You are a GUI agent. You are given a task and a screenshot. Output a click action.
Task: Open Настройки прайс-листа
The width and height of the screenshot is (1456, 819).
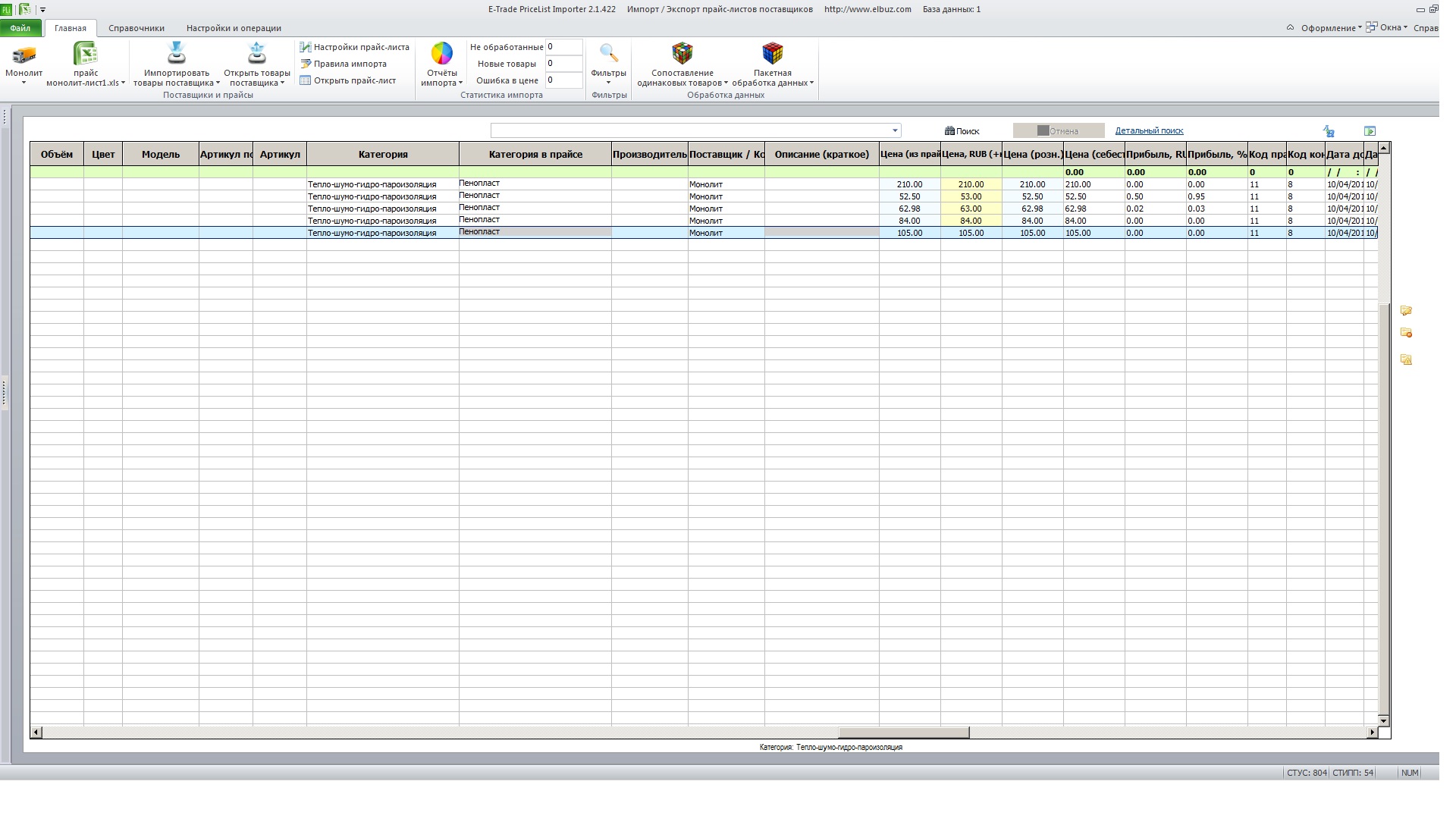pos(354,47)
